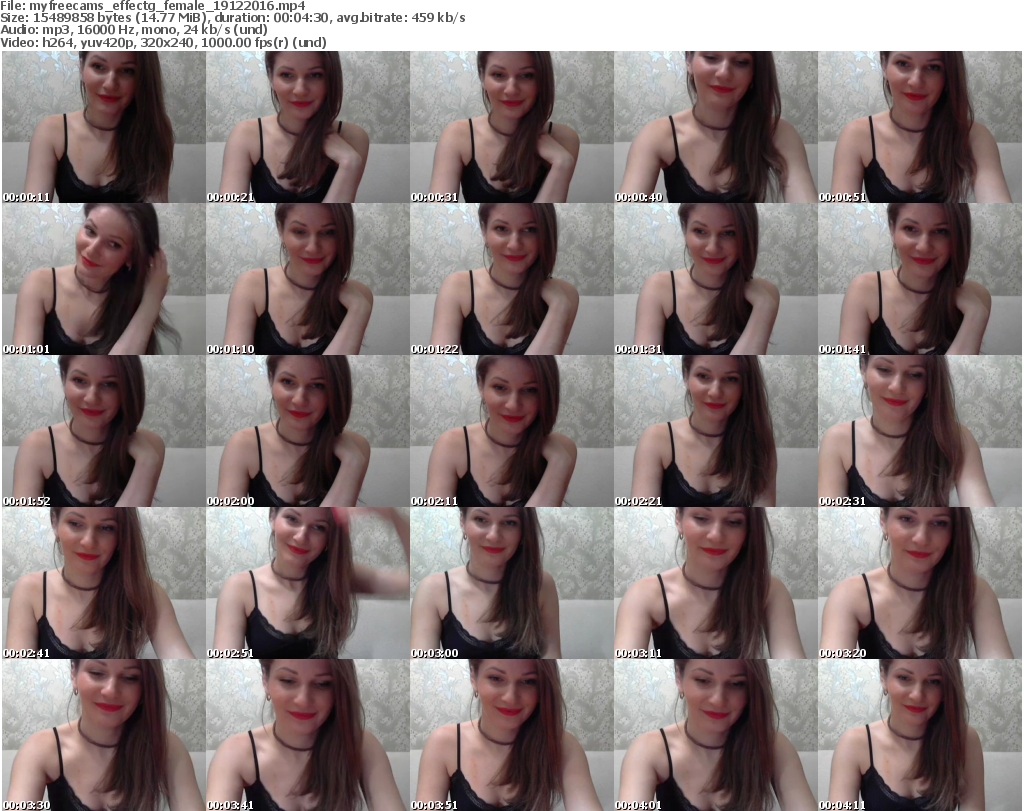
Task: Click the thumbnail stamped 00:00:11
Action: pos(103,127)
